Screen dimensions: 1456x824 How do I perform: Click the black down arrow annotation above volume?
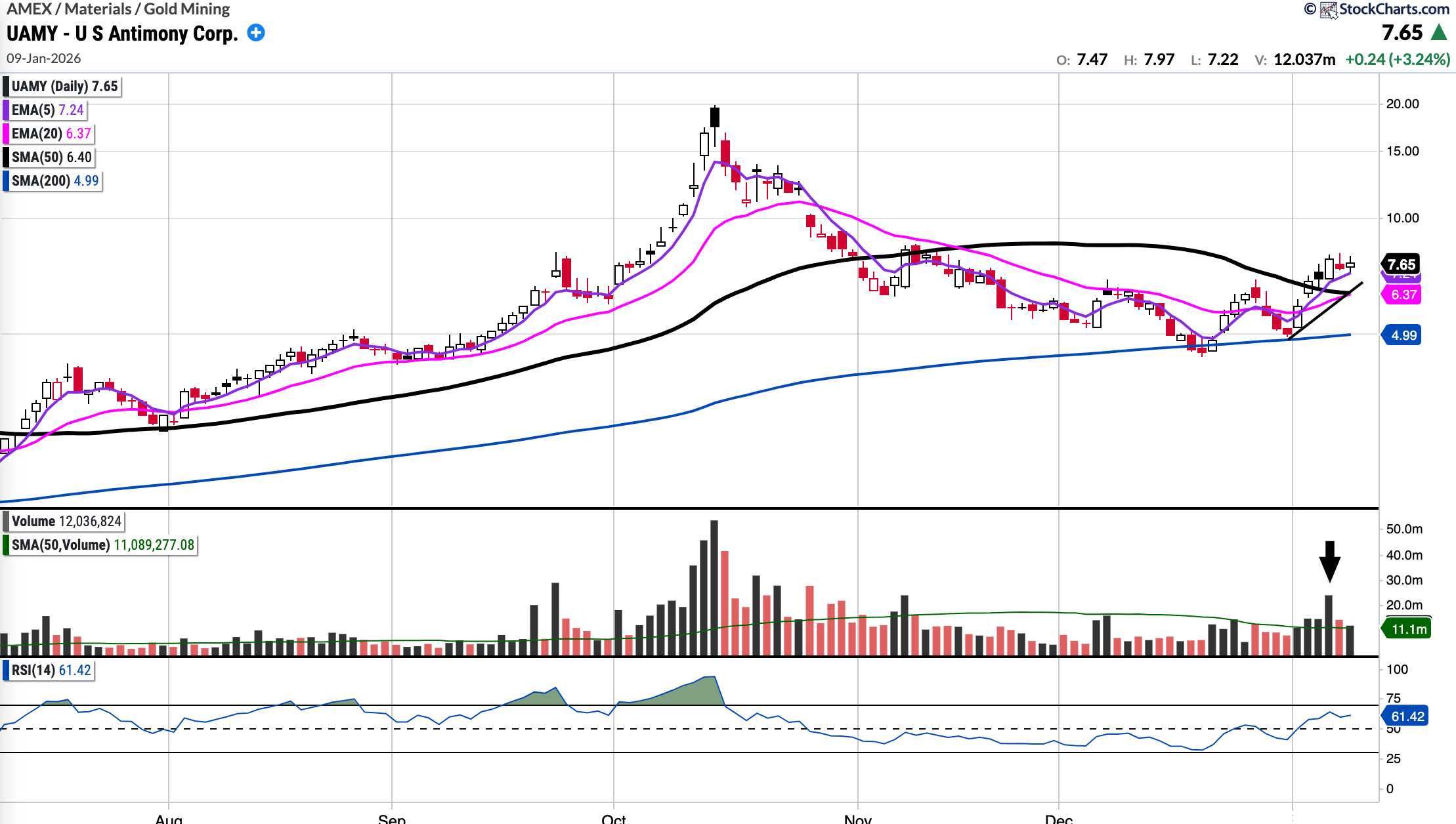(x=1329, y=562)
